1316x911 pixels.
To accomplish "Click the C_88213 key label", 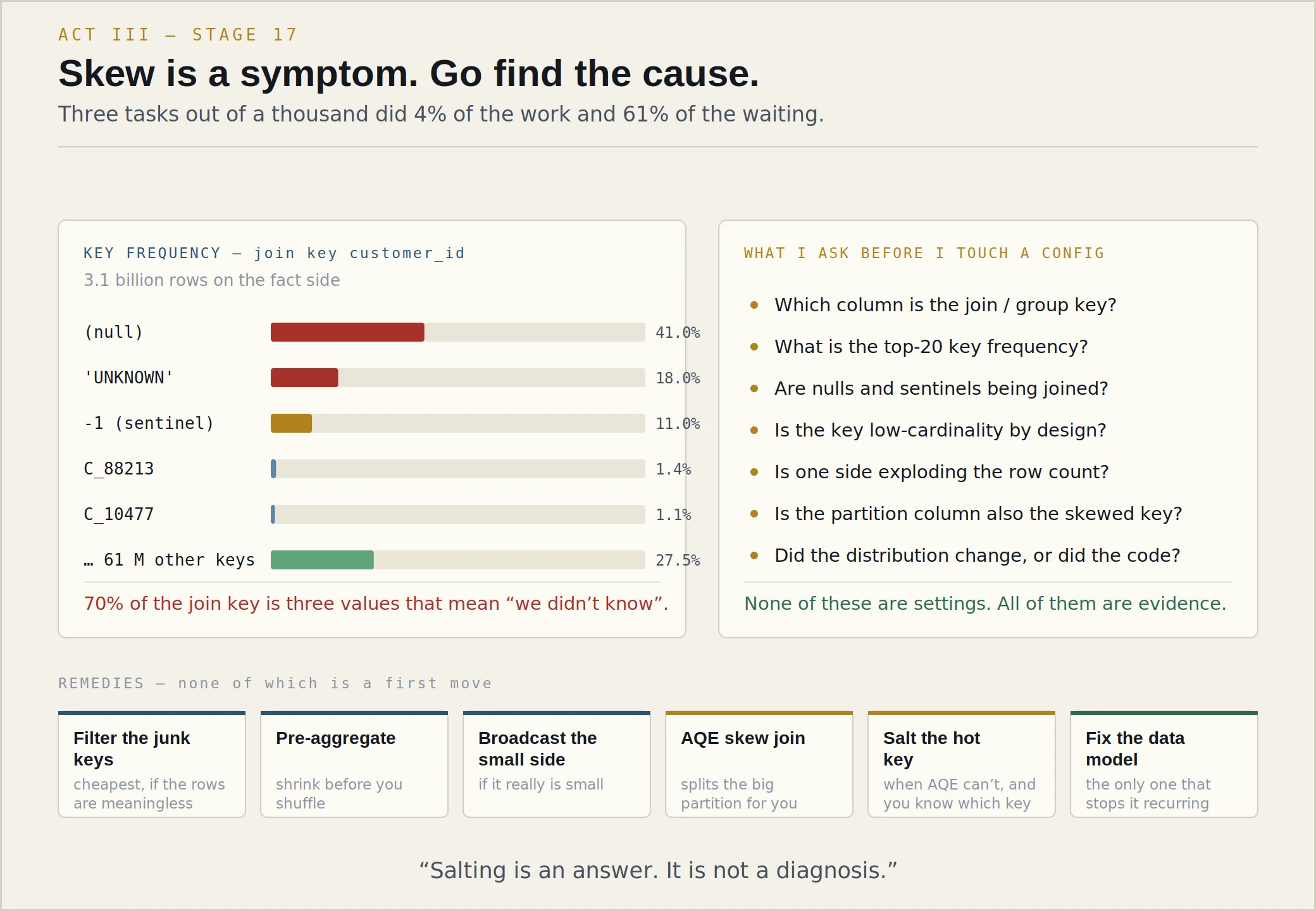I will (x=119, y=469).
